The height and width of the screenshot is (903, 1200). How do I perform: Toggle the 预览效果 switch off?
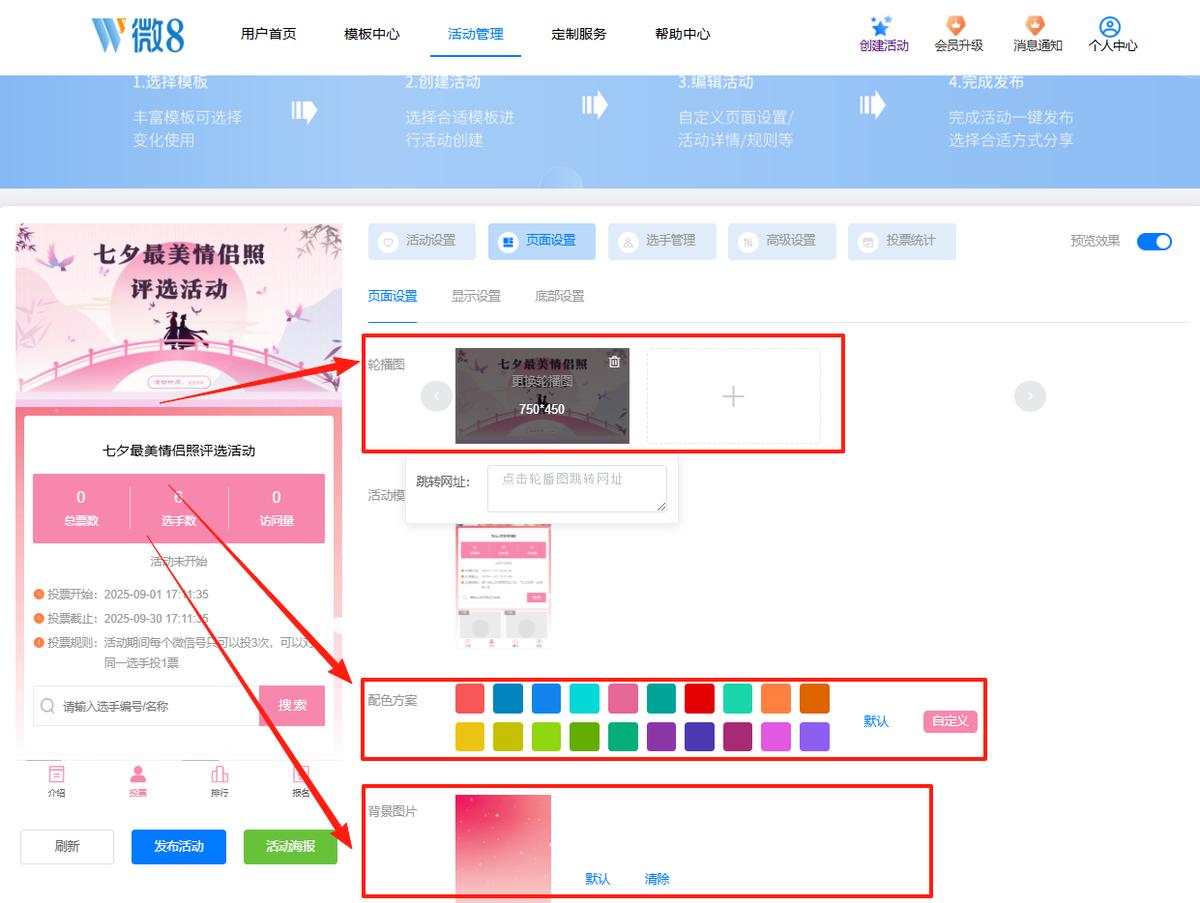tap(1154, 241)
